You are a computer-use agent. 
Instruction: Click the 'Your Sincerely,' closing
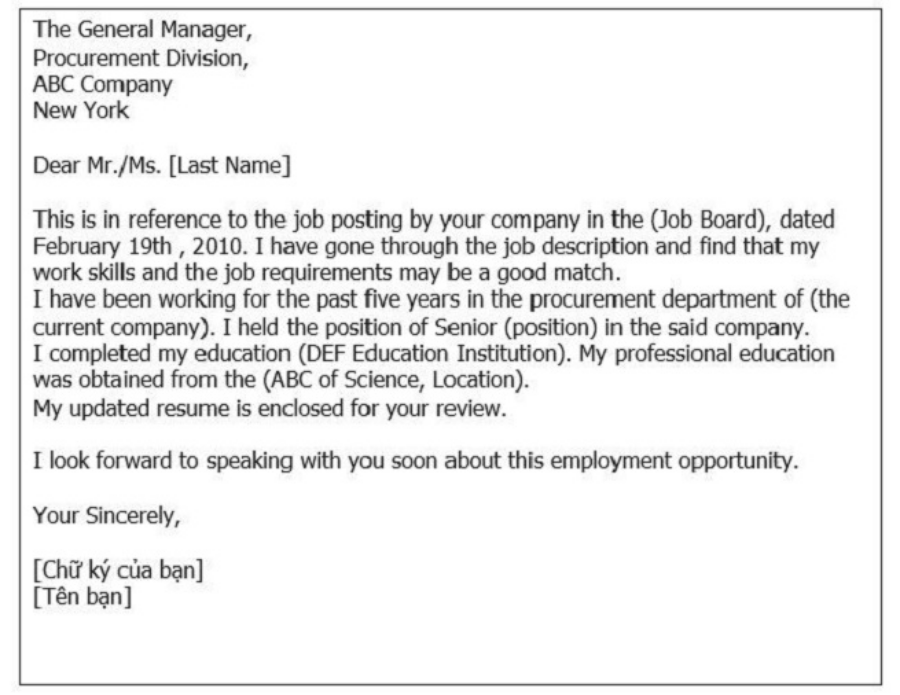[x=107, y=516]
